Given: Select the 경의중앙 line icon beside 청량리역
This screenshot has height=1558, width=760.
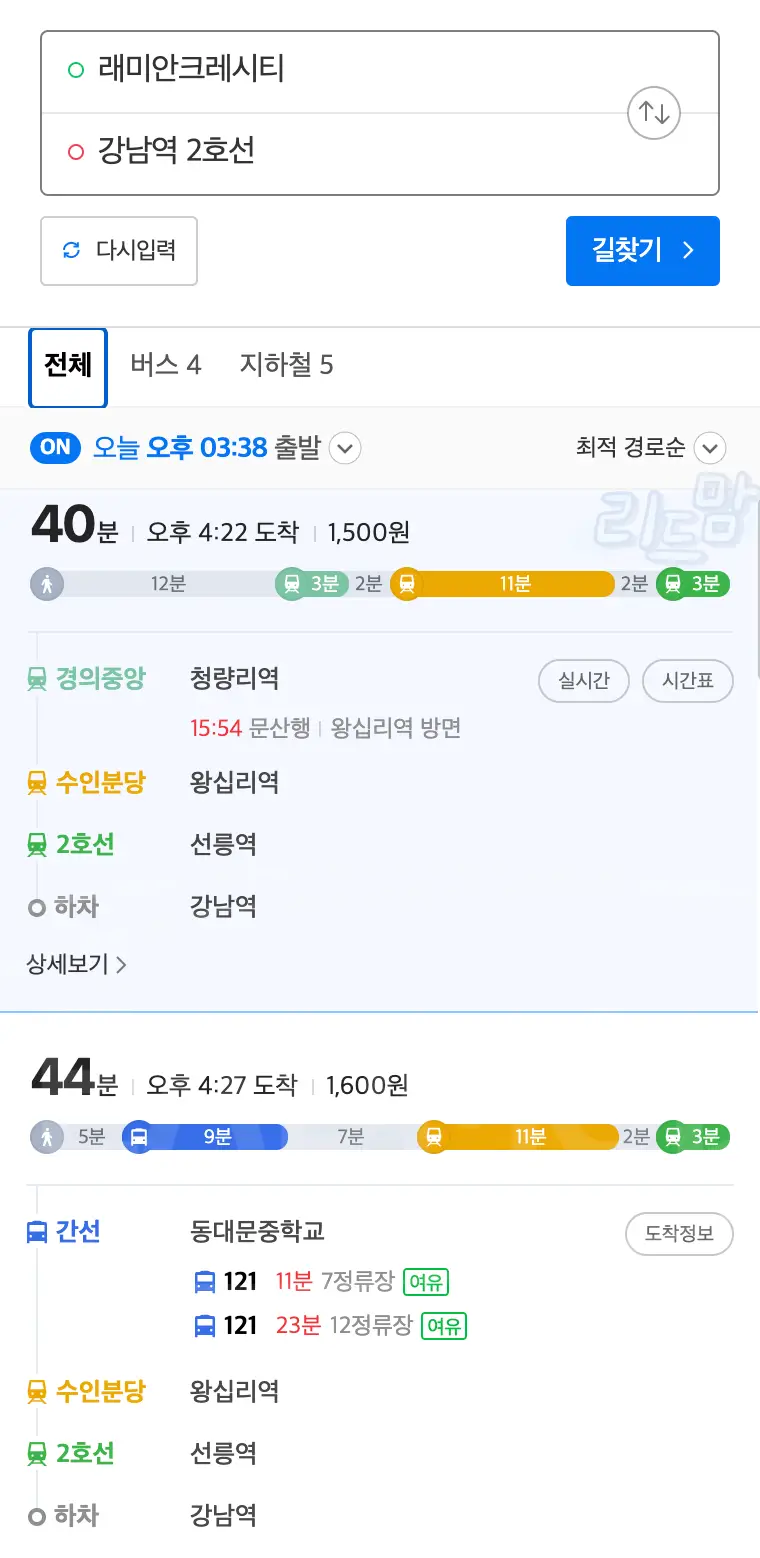Looking at the screenshot, I should tap(36, 679).
